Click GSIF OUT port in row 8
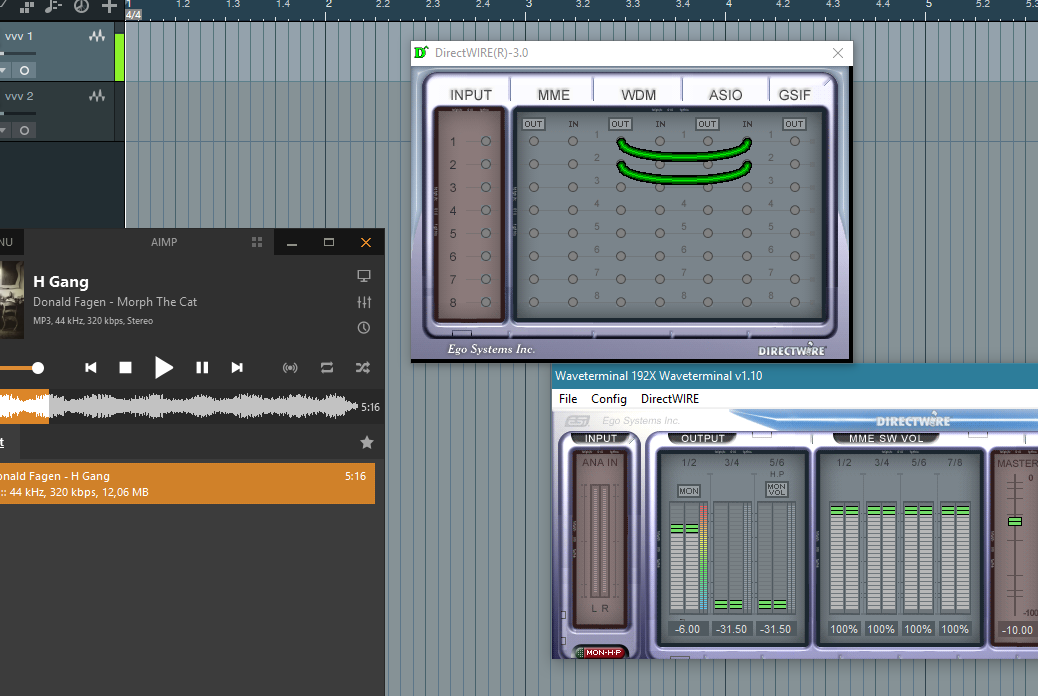The image size is (1038, 696). coord(795,302)
